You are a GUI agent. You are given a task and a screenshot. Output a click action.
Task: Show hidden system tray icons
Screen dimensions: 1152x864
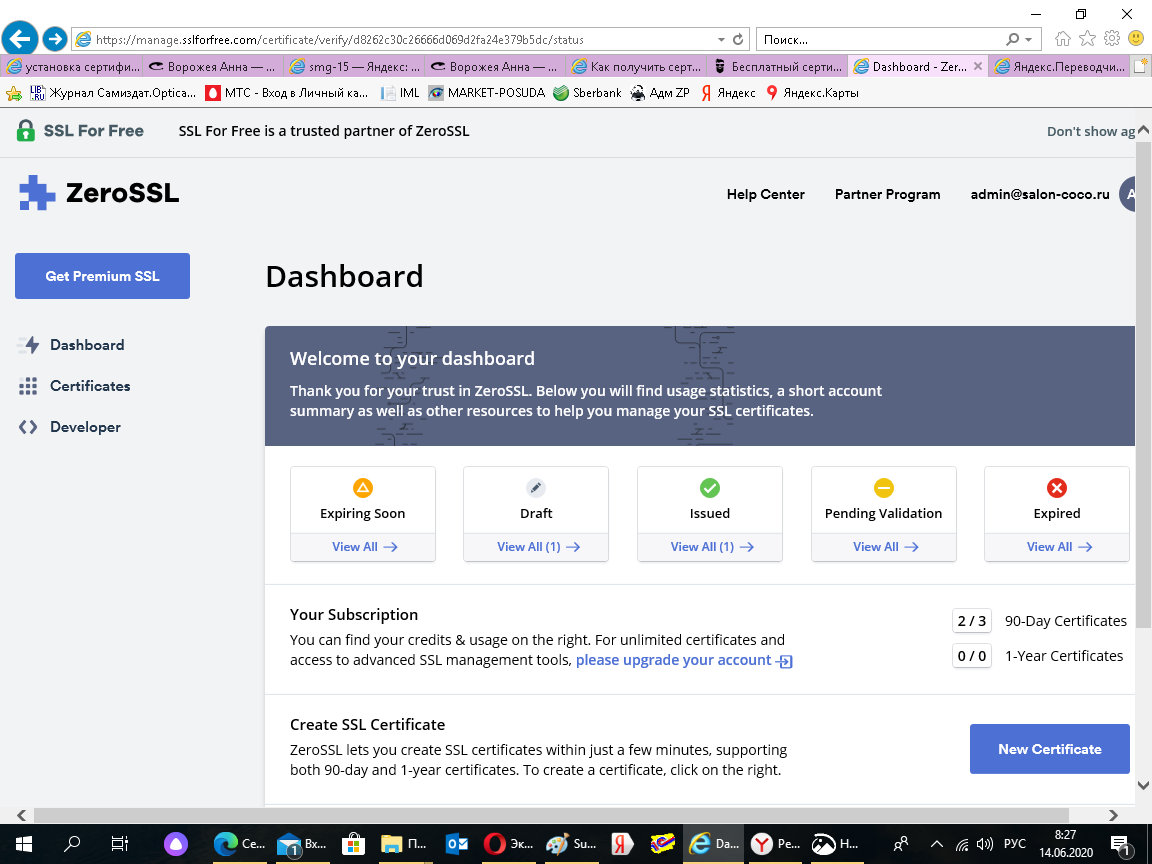[936, 845]
